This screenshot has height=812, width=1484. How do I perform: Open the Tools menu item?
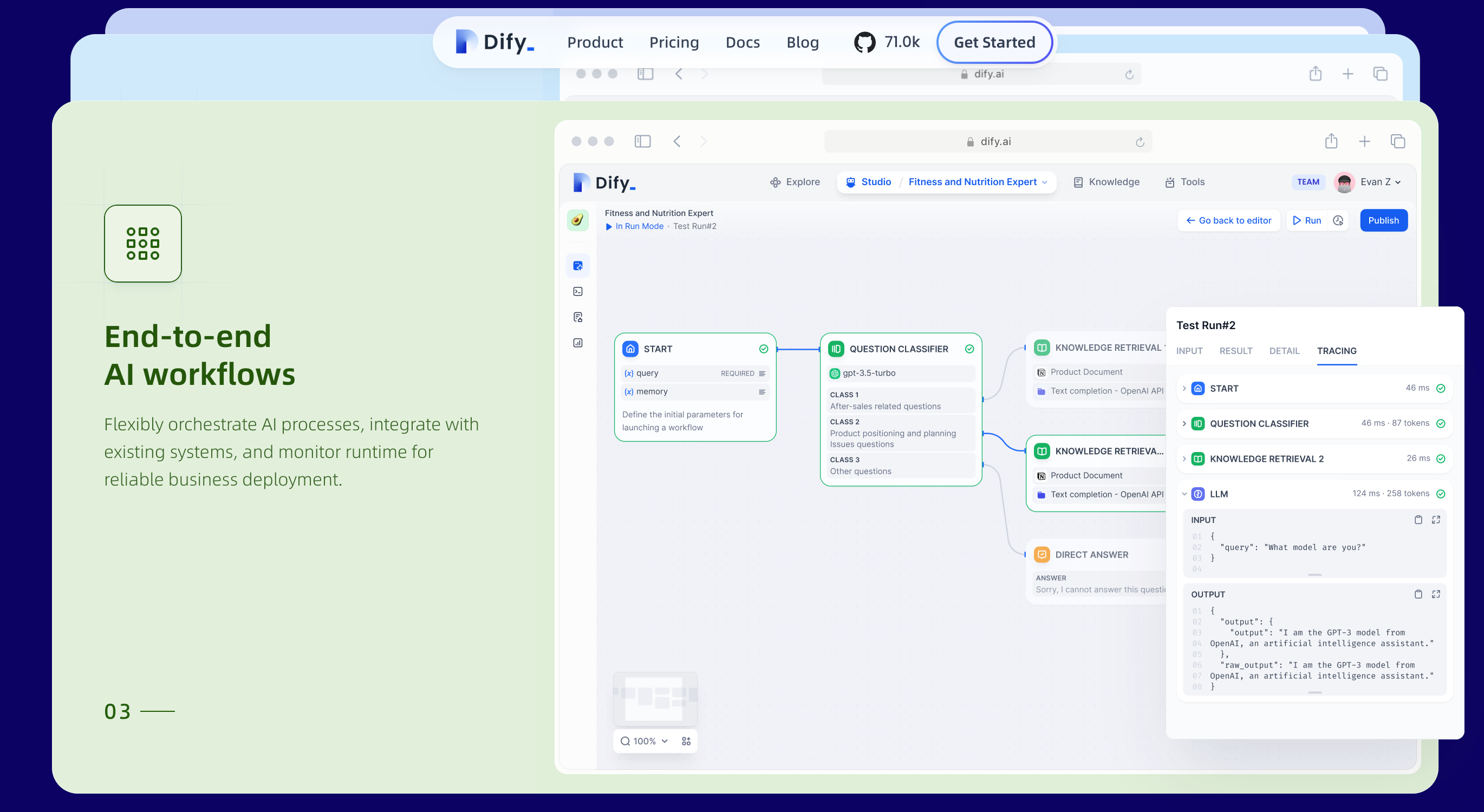1184,182
